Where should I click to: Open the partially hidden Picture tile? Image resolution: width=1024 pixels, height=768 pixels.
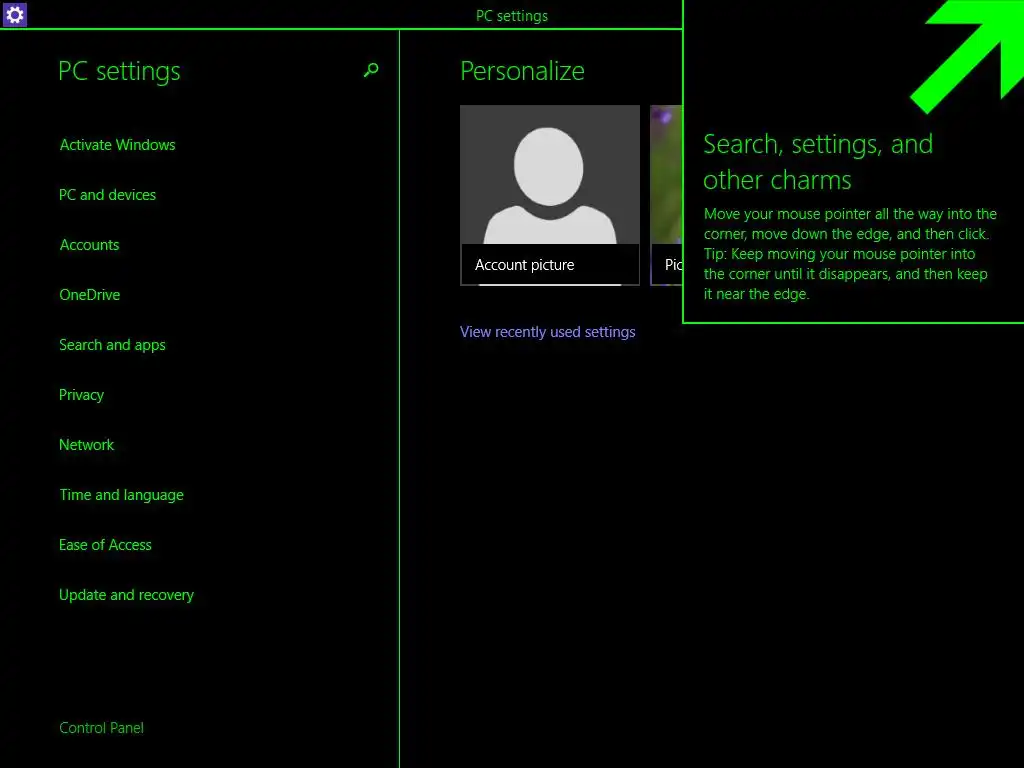tap(666, 195)
